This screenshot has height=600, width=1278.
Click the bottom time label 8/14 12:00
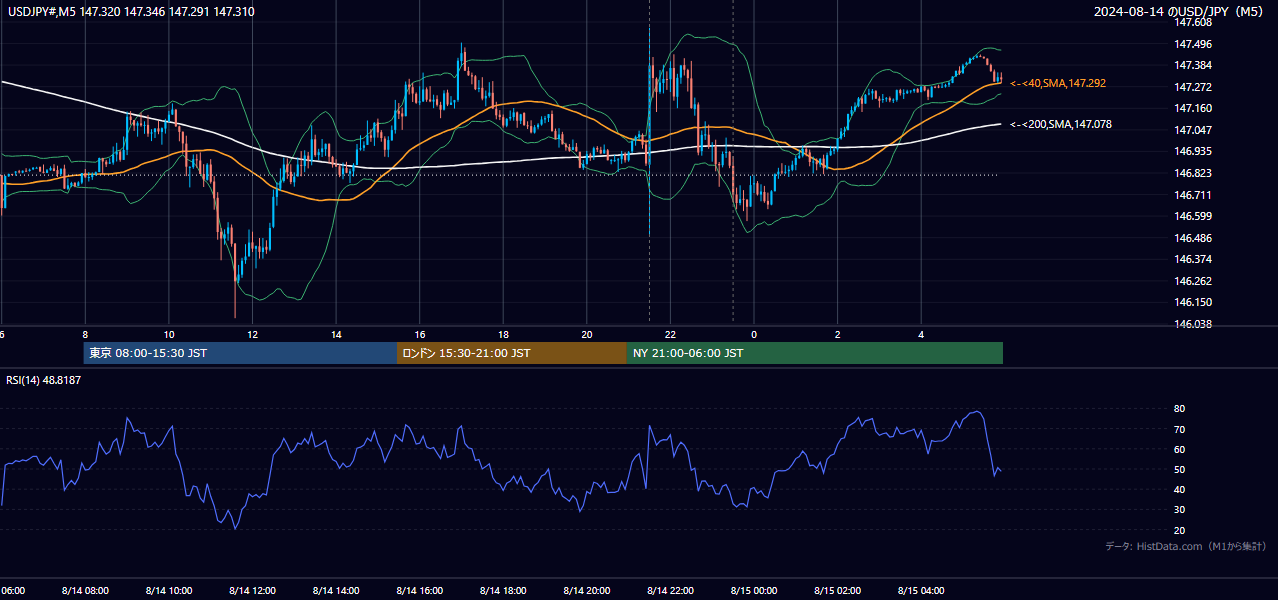[252, 591]
